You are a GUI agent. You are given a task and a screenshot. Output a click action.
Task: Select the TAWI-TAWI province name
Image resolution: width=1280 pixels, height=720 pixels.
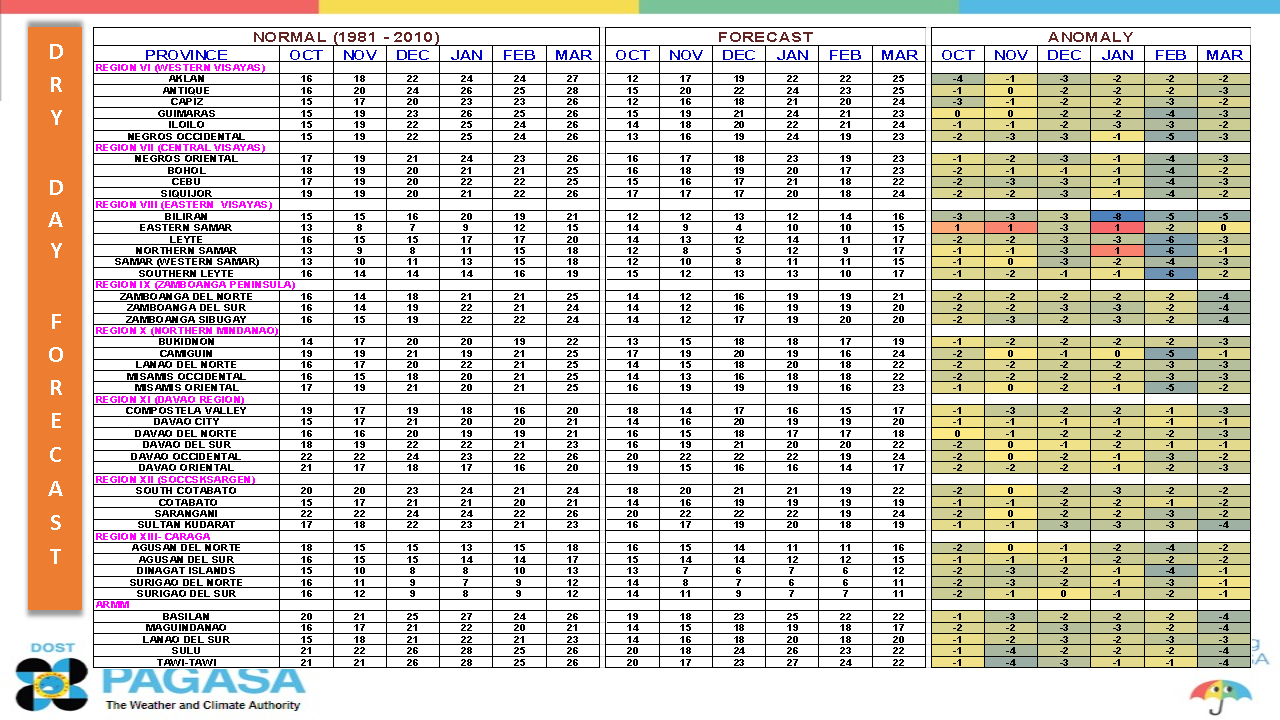(186, 662)
